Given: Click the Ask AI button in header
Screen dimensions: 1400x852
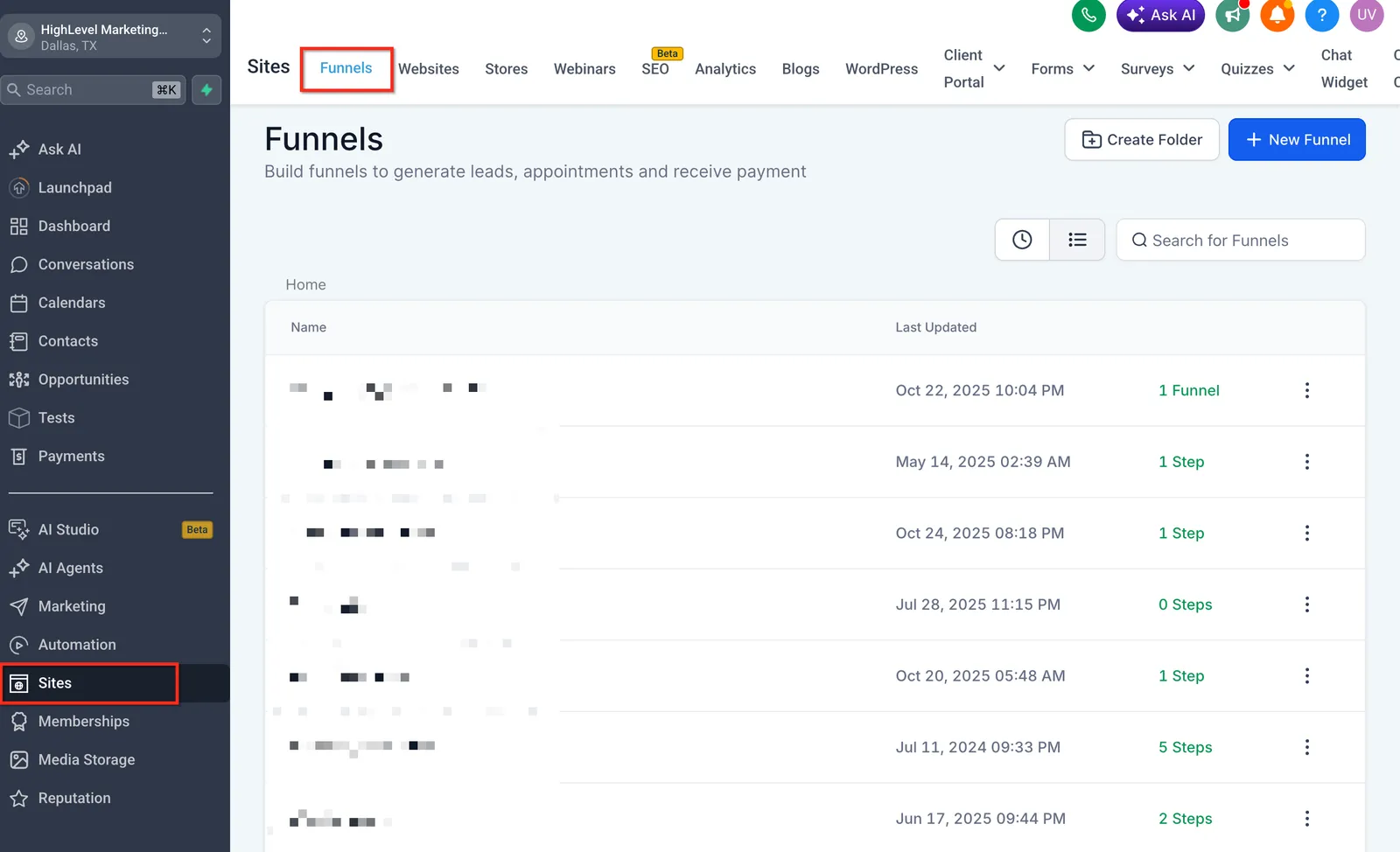Looking at the screenshot, I should tap(1161, 15).
